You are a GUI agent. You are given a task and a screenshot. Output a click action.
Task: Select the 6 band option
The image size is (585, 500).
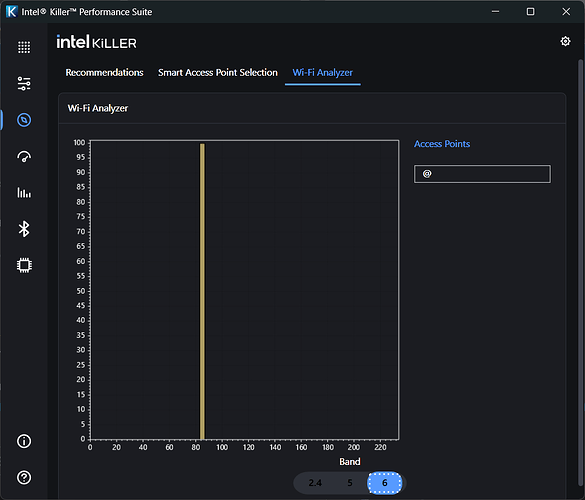click(385, 483)
